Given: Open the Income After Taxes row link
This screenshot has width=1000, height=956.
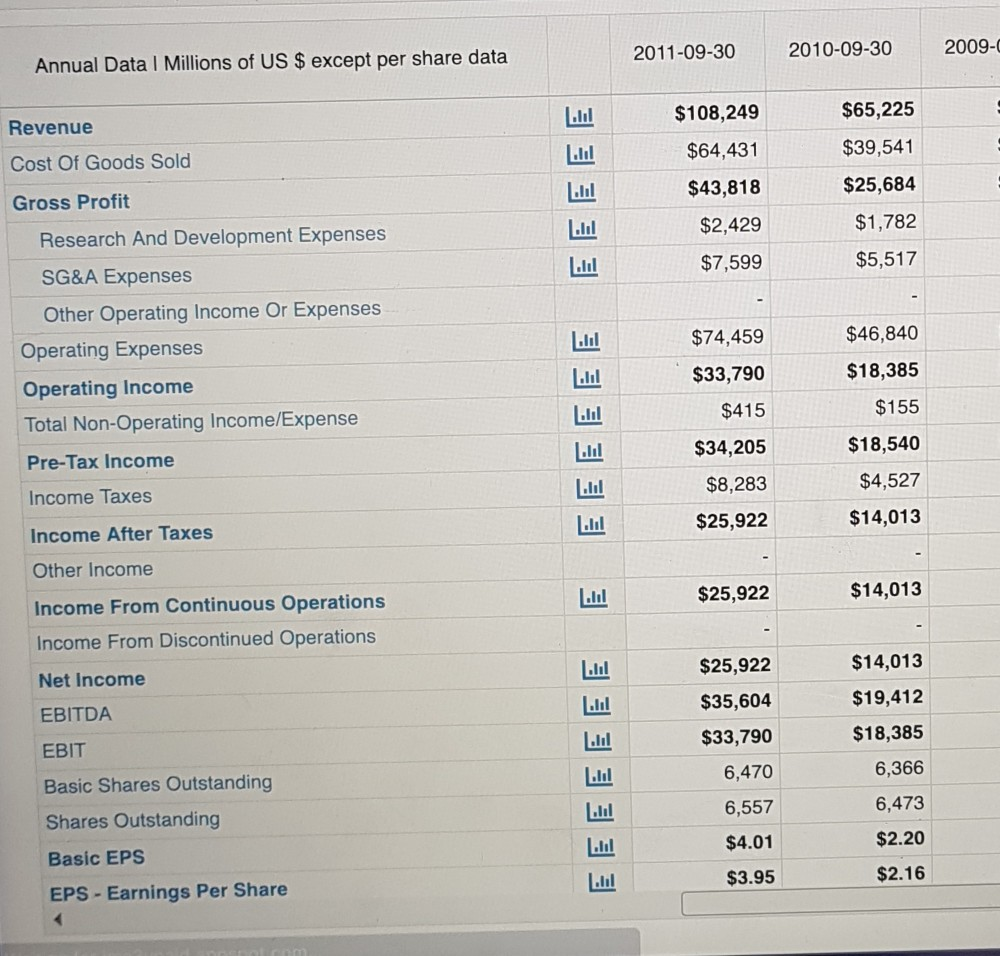Looking at the screenshot, I should point(122,534).
